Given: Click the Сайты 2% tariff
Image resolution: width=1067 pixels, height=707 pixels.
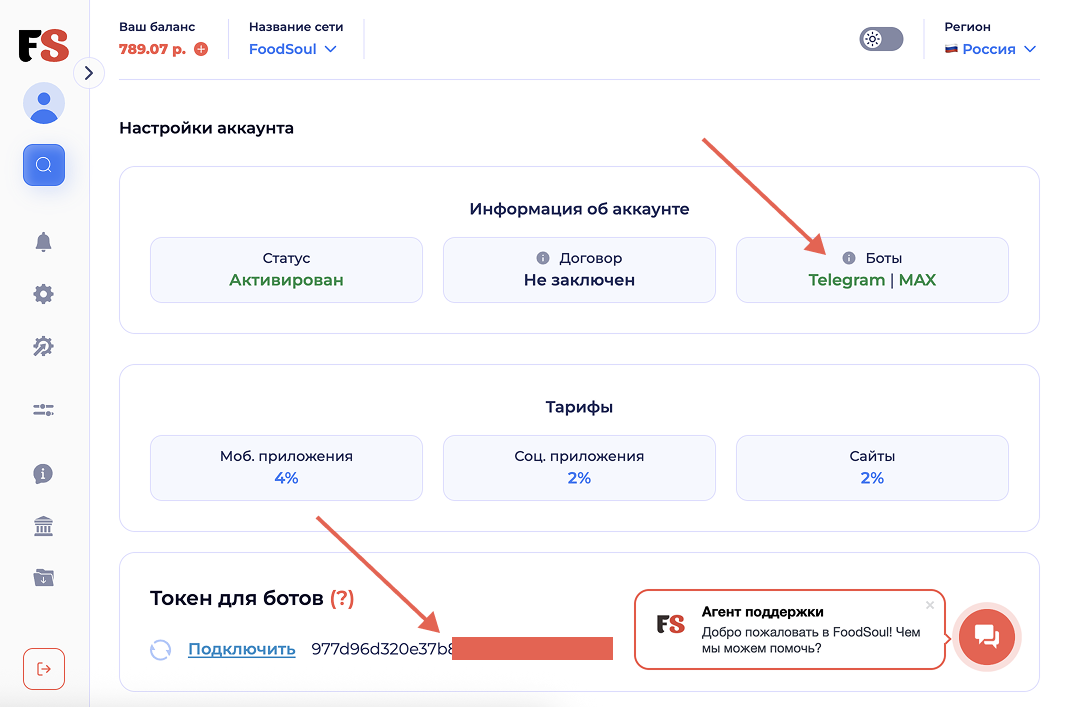Looking at the screenshot, I should point(872,468).
